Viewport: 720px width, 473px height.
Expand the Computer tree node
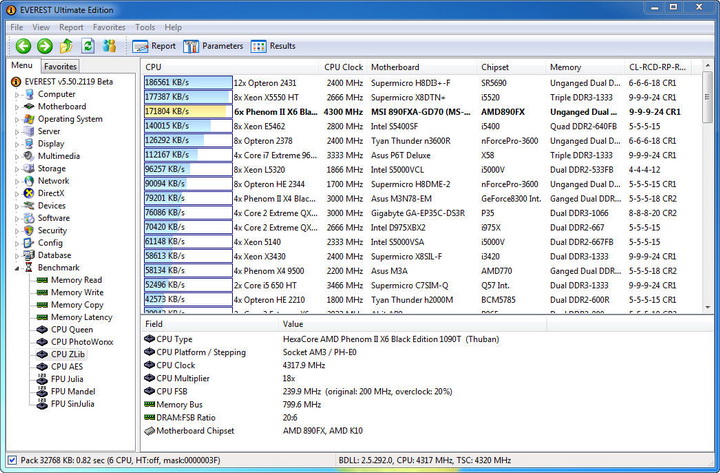click(x=17, y=95)
